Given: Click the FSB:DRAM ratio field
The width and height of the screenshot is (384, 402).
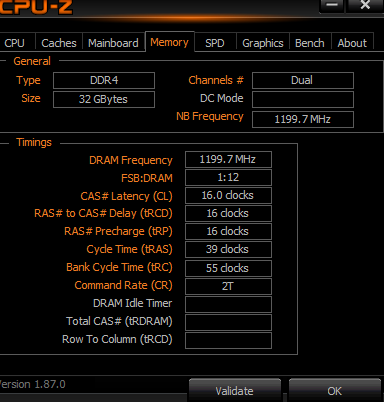Looking at the screenshot, I should click(228, 177).
